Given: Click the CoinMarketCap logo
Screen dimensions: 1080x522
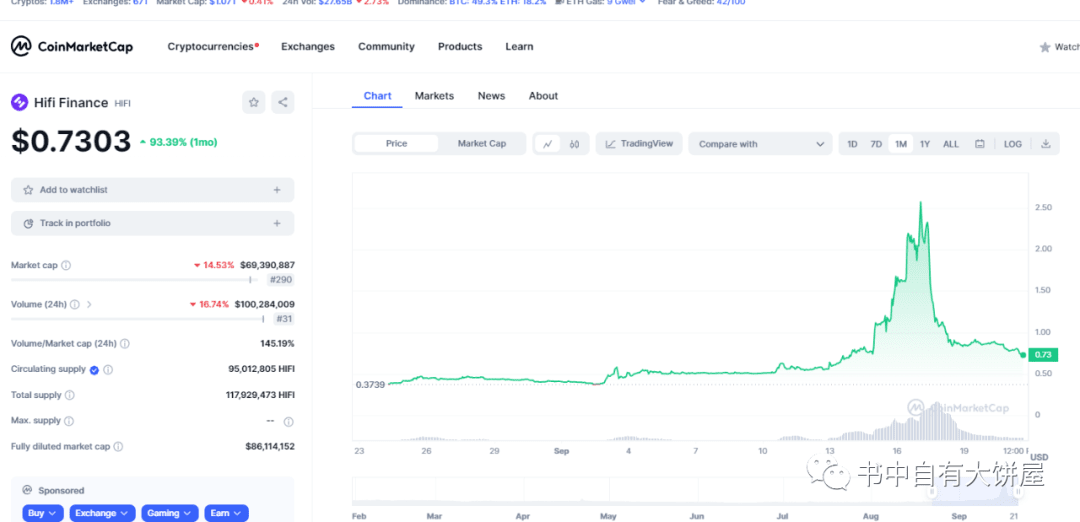Looking at the screenshot, I should (71, 47).
